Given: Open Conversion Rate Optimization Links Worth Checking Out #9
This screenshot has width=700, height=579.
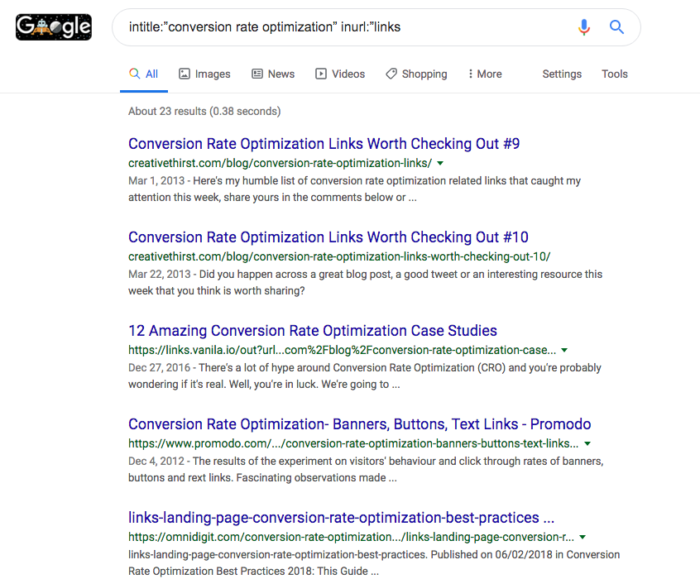Looking at the screenshot, I should pos(324,144).
